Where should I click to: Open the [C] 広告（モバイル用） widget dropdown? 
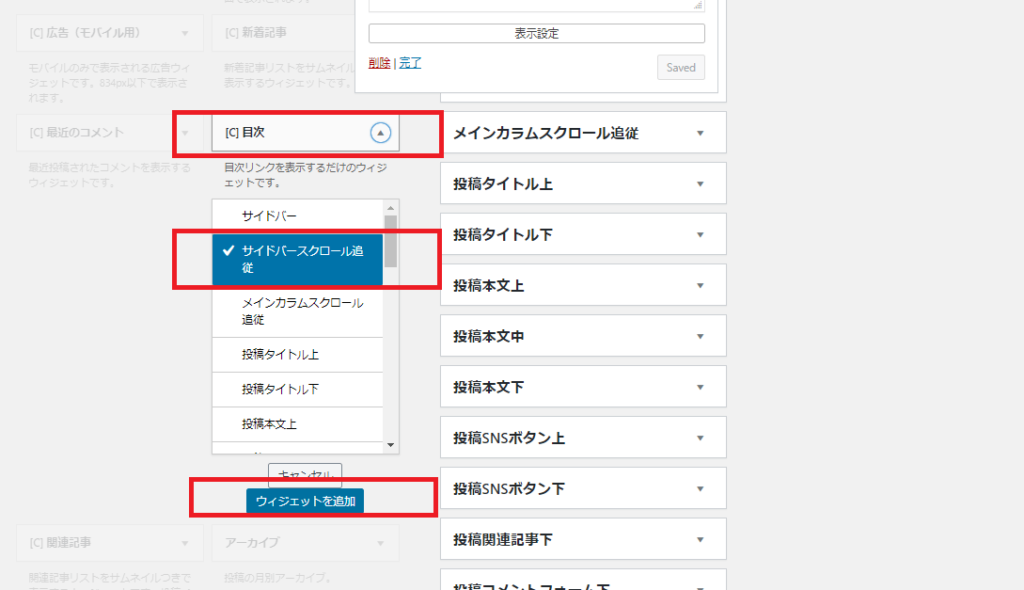click(x=185, y=33)
